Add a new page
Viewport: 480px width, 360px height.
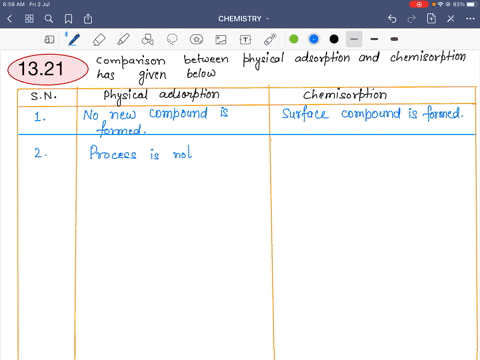[x=431, y=19]
